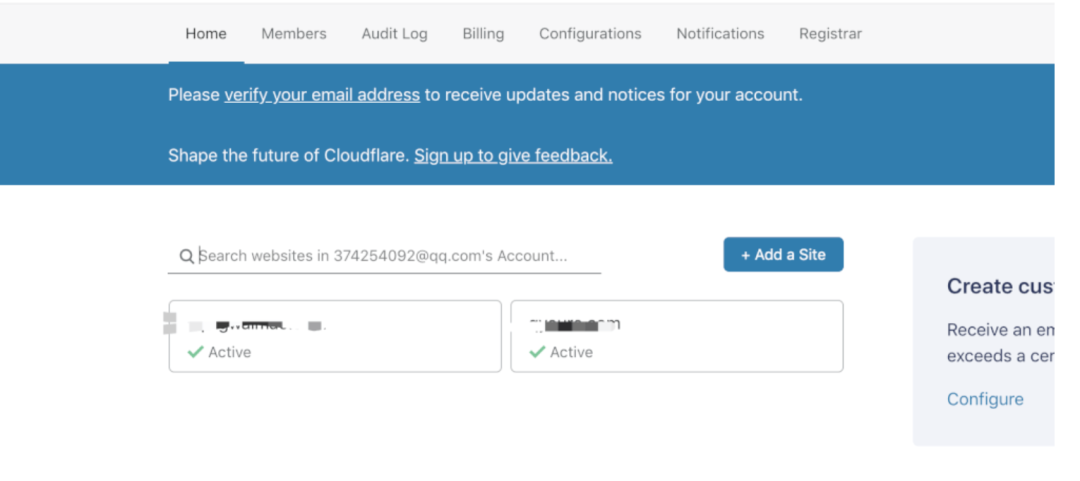Open the Configure link in side panel
The height and width of the screenshot is (481, 1080).
tap(985, 399)
